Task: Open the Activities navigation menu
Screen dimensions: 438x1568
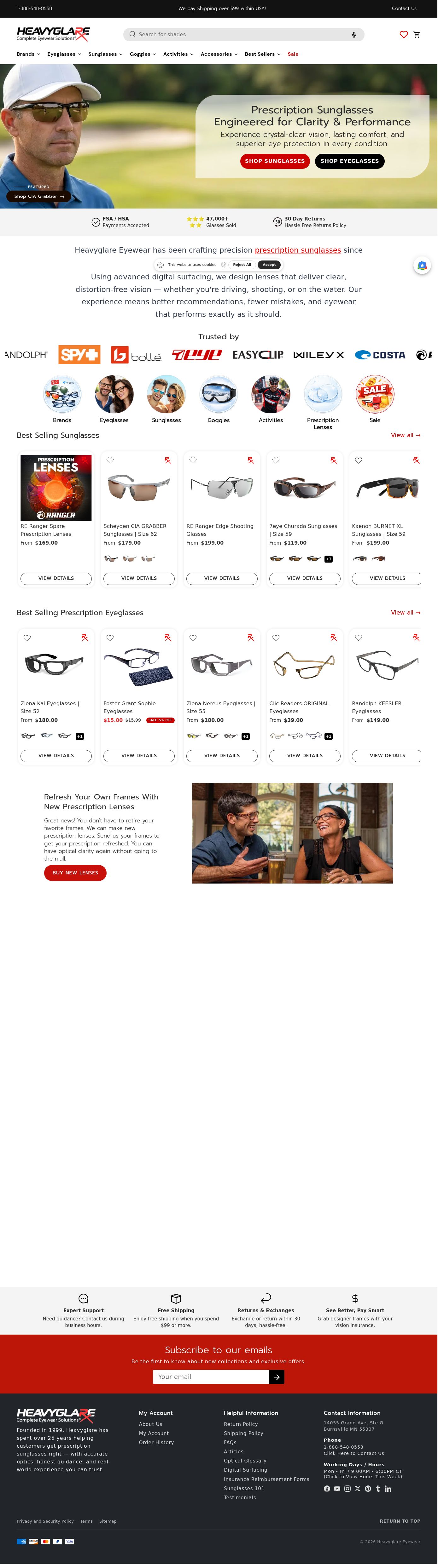Action: coord(178,54)
